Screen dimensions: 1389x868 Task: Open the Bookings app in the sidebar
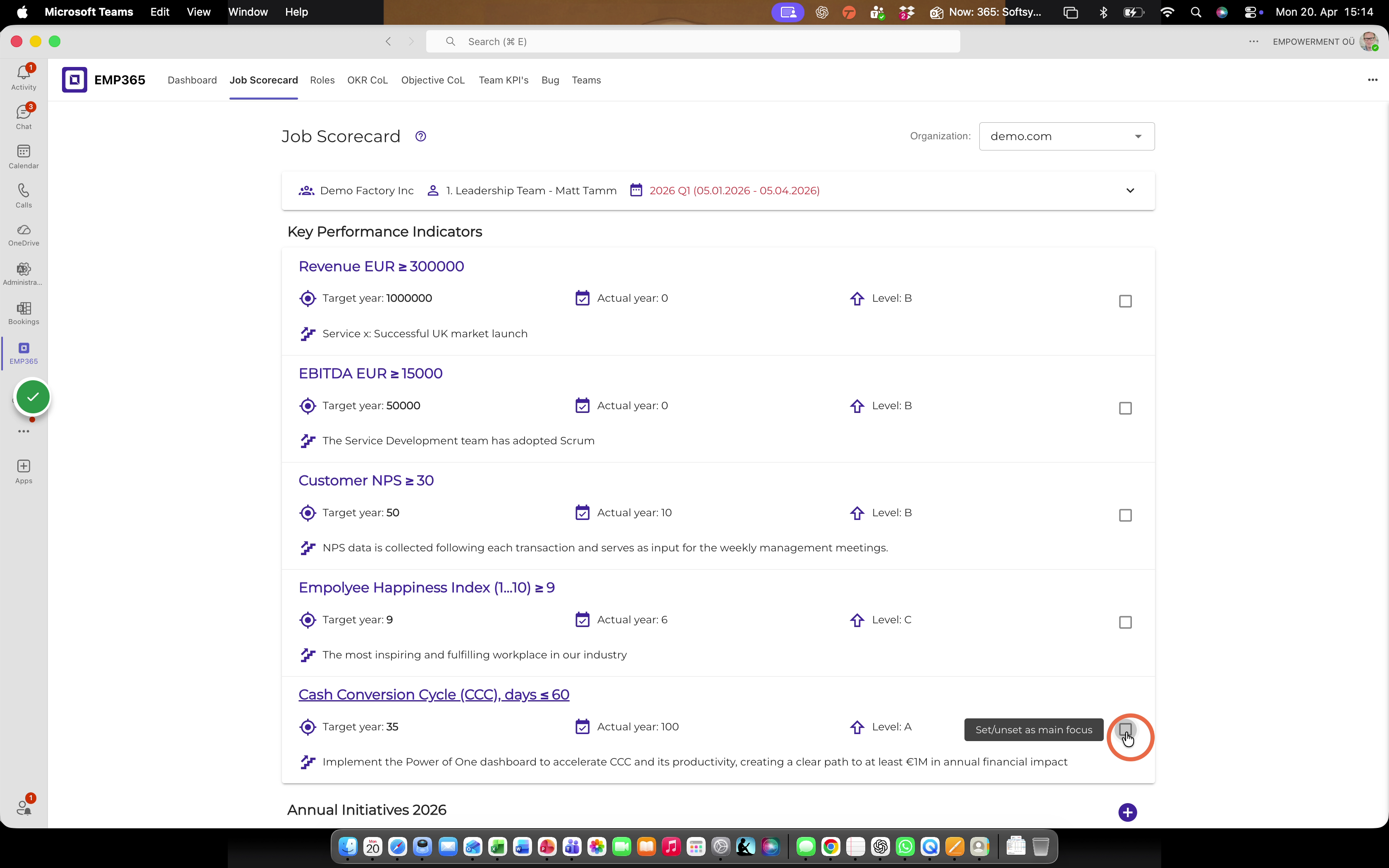coord(24,313)
